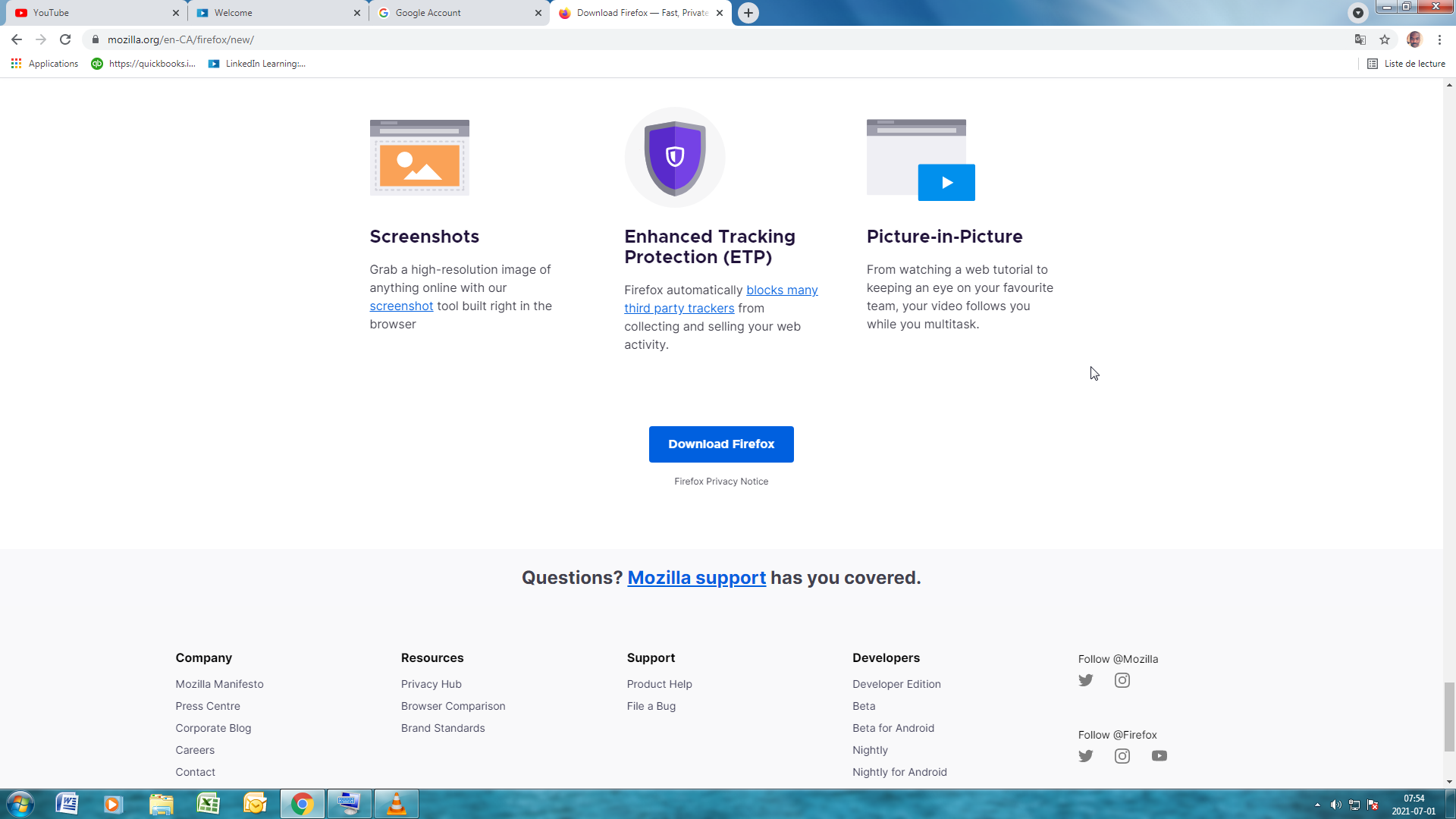
Task: Click the page vertical scrollbar thumb
Action: 1449,717
